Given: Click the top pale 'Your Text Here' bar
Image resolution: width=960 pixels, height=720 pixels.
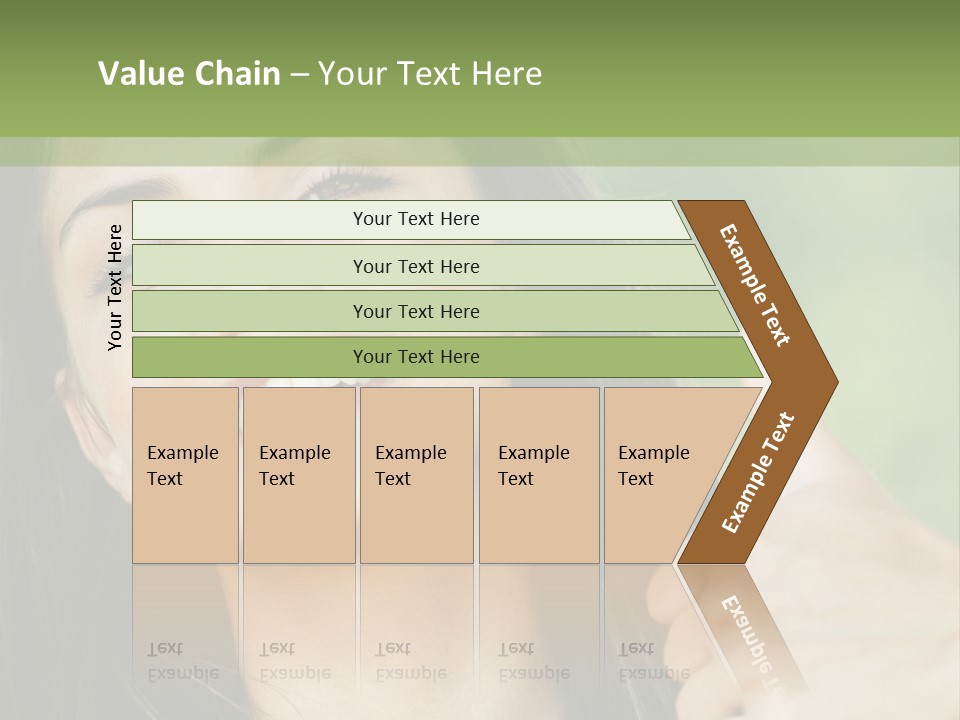Looking at the screenshot, I should click(x=411, y=220).
